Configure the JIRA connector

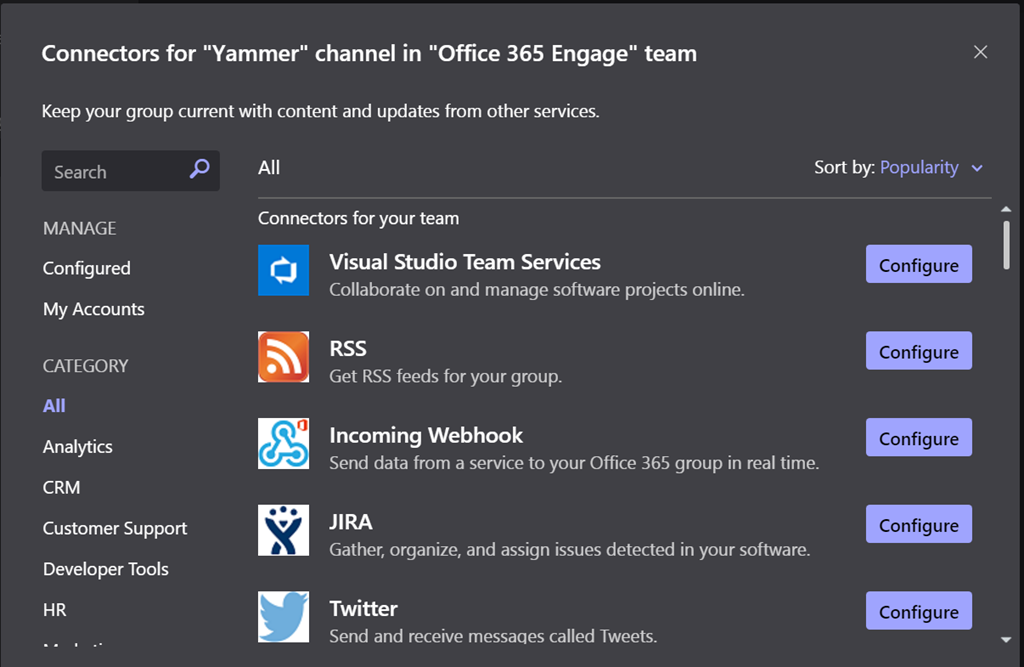pos(918,525)
